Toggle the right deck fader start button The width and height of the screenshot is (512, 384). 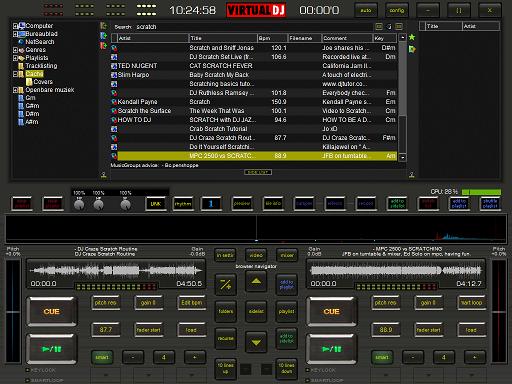click(428, 330)
